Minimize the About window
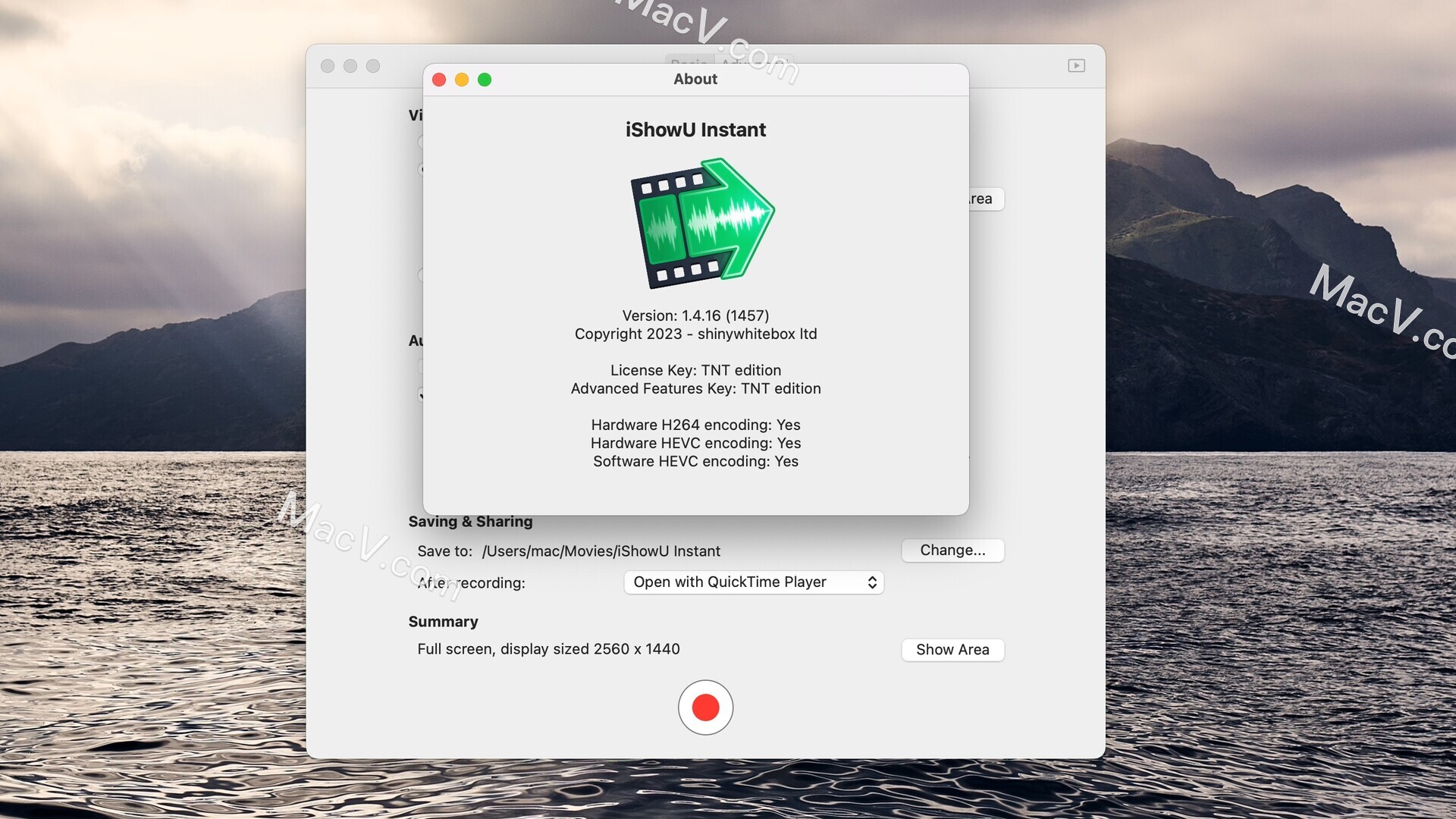This screenshot has height=819, width=1456. (462, 80)
